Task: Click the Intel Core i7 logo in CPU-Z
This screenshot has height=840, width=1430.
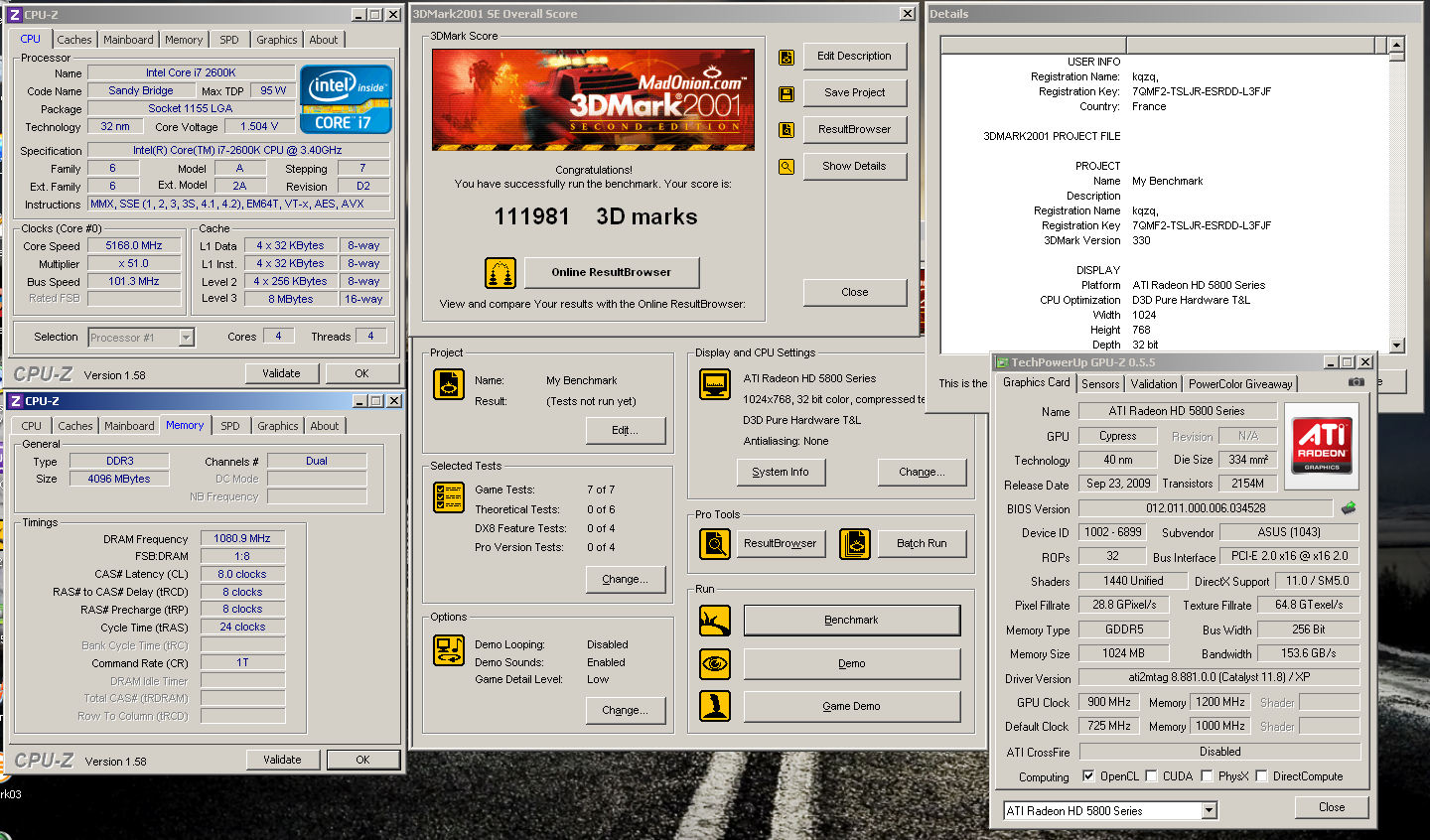Action: point(346,99)
